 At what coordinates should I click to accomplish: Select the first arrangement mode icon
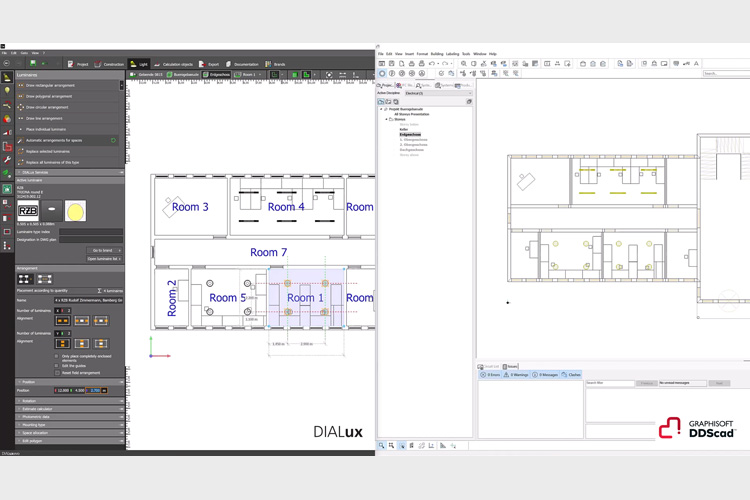[x=25, y=279]
